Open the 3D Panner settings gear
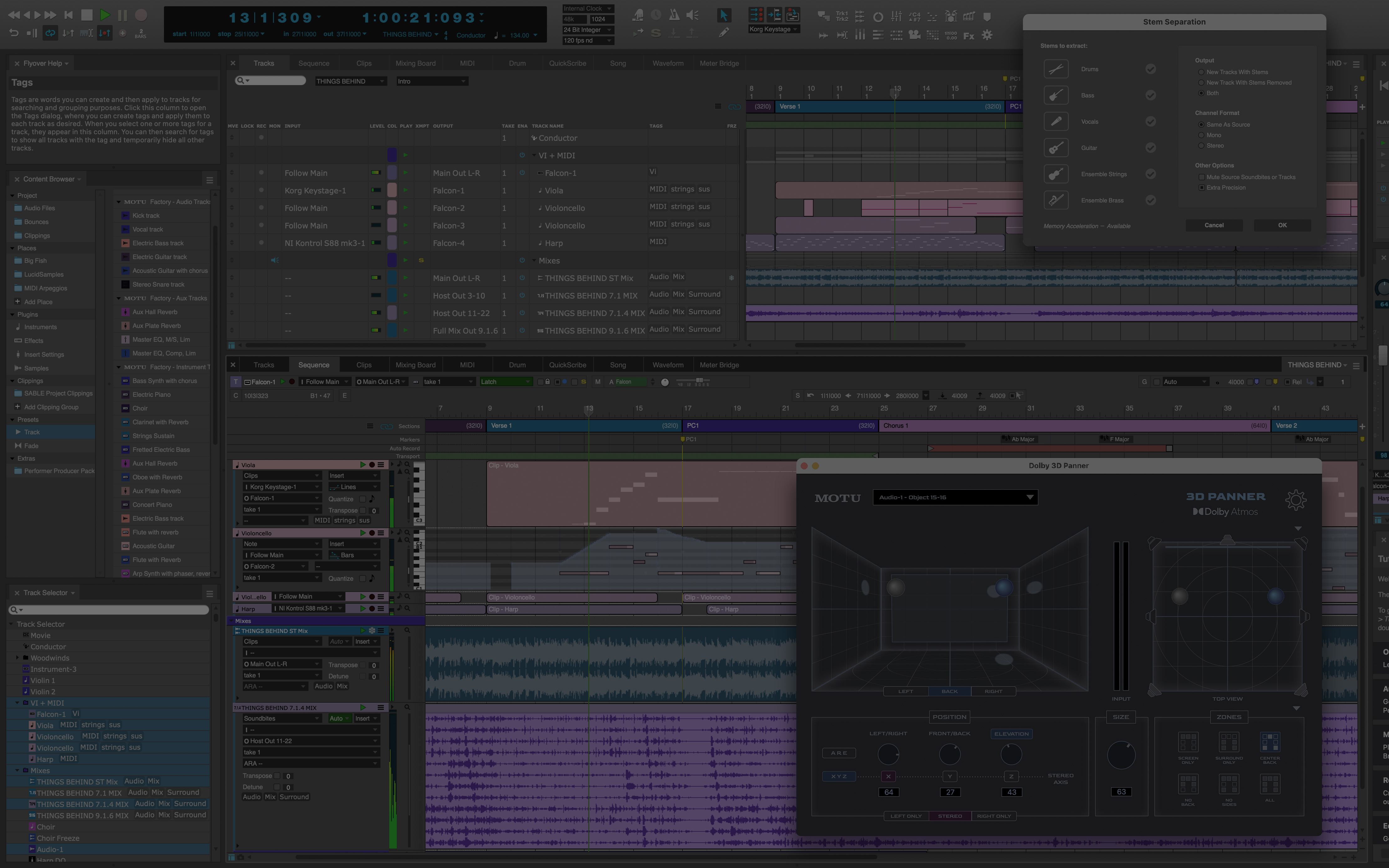 click(1295, 500)
